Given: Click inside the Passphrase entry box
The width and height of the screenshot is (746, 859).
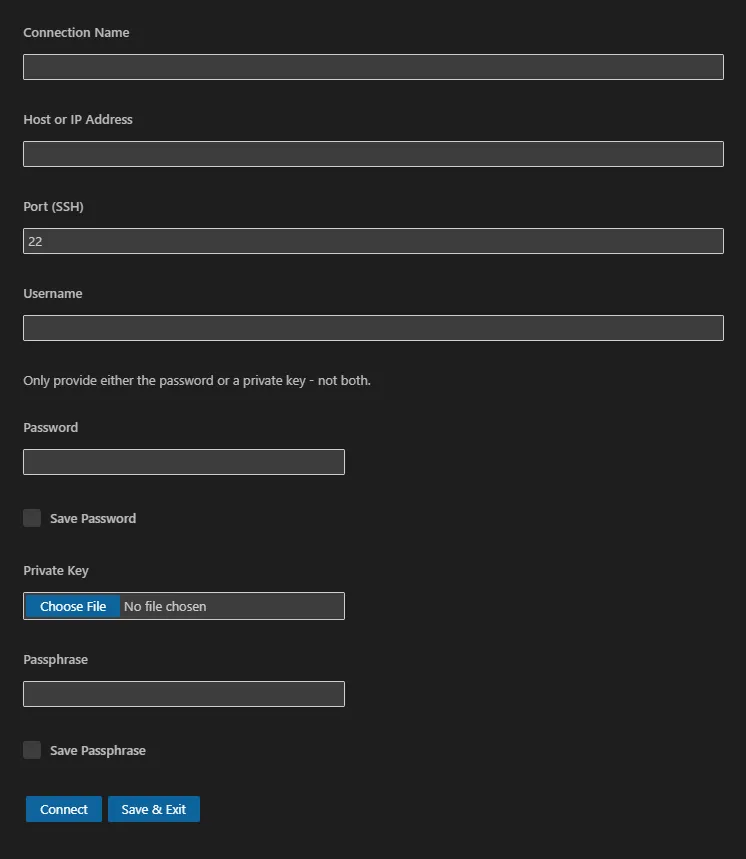Looking at the screenshot, I should click(184, 694).
